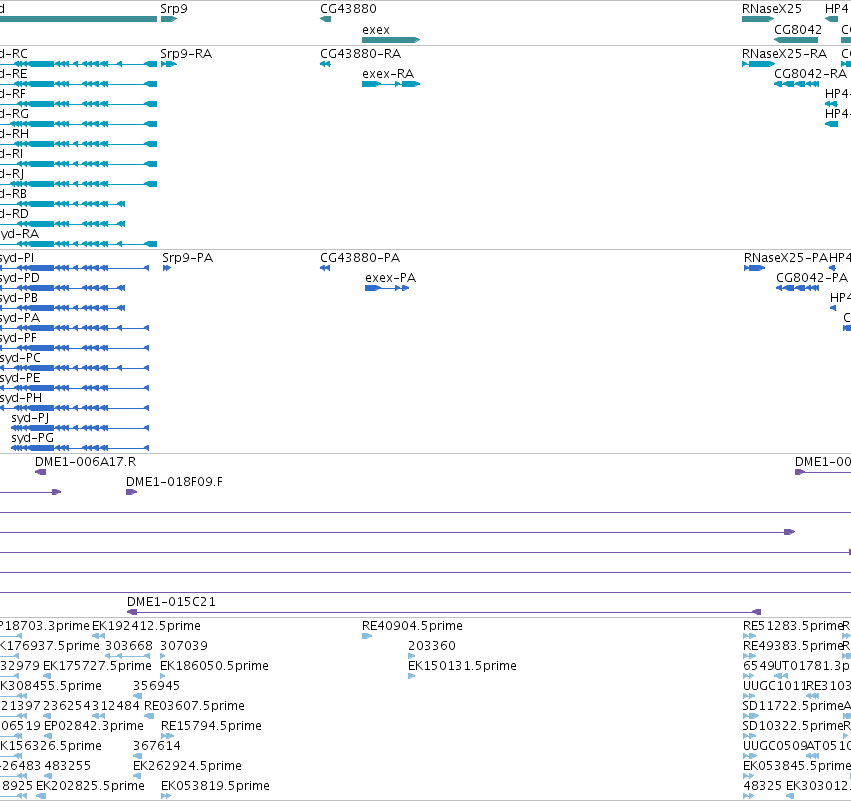Screen dimensions: 851x801
Task: Click the CG43880-PA protein label
Action: (360, 258)
